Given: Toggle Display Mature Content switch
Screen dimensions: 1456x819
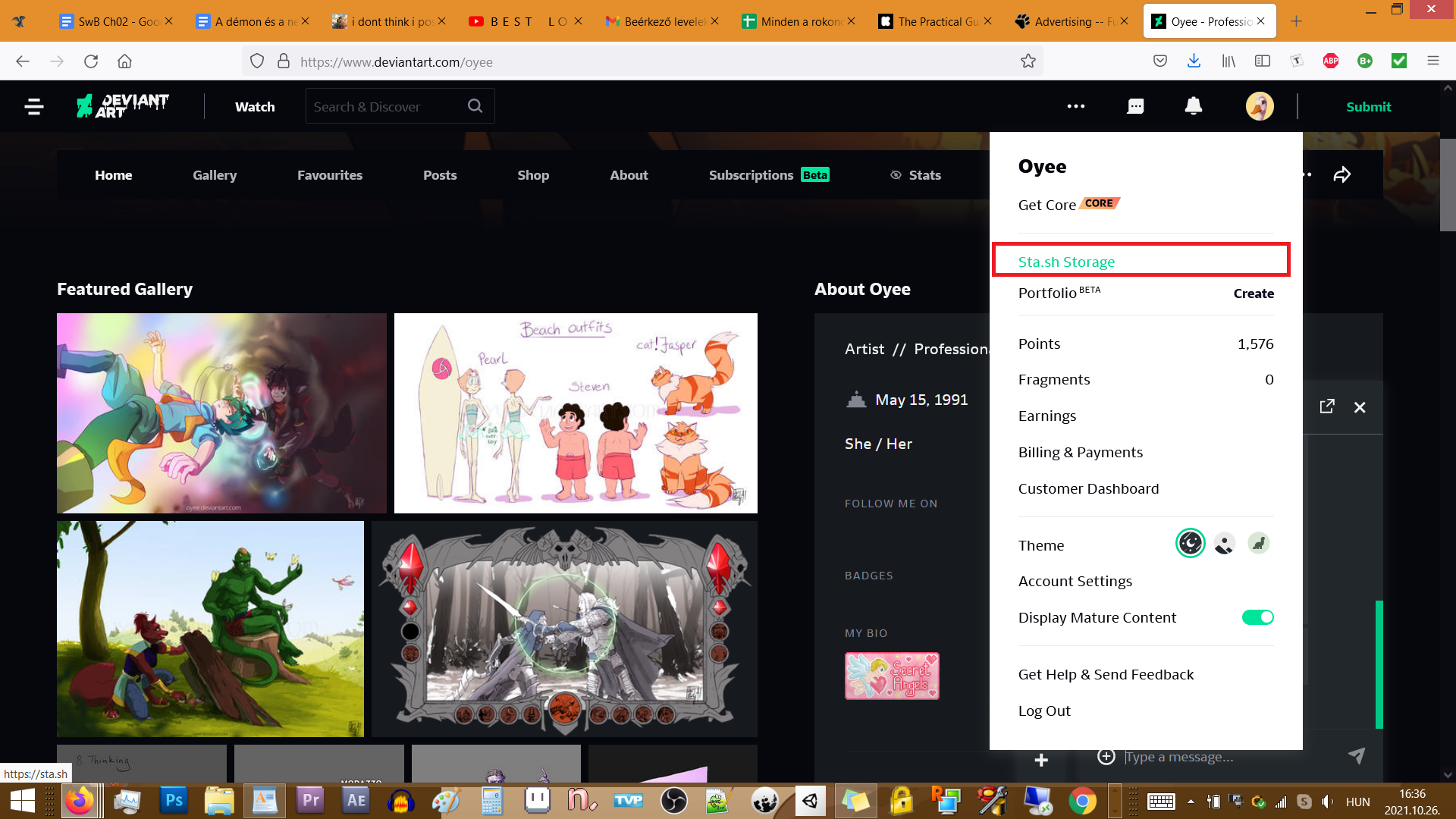Looking at the screenshot, I should (x=1257, y=617).
